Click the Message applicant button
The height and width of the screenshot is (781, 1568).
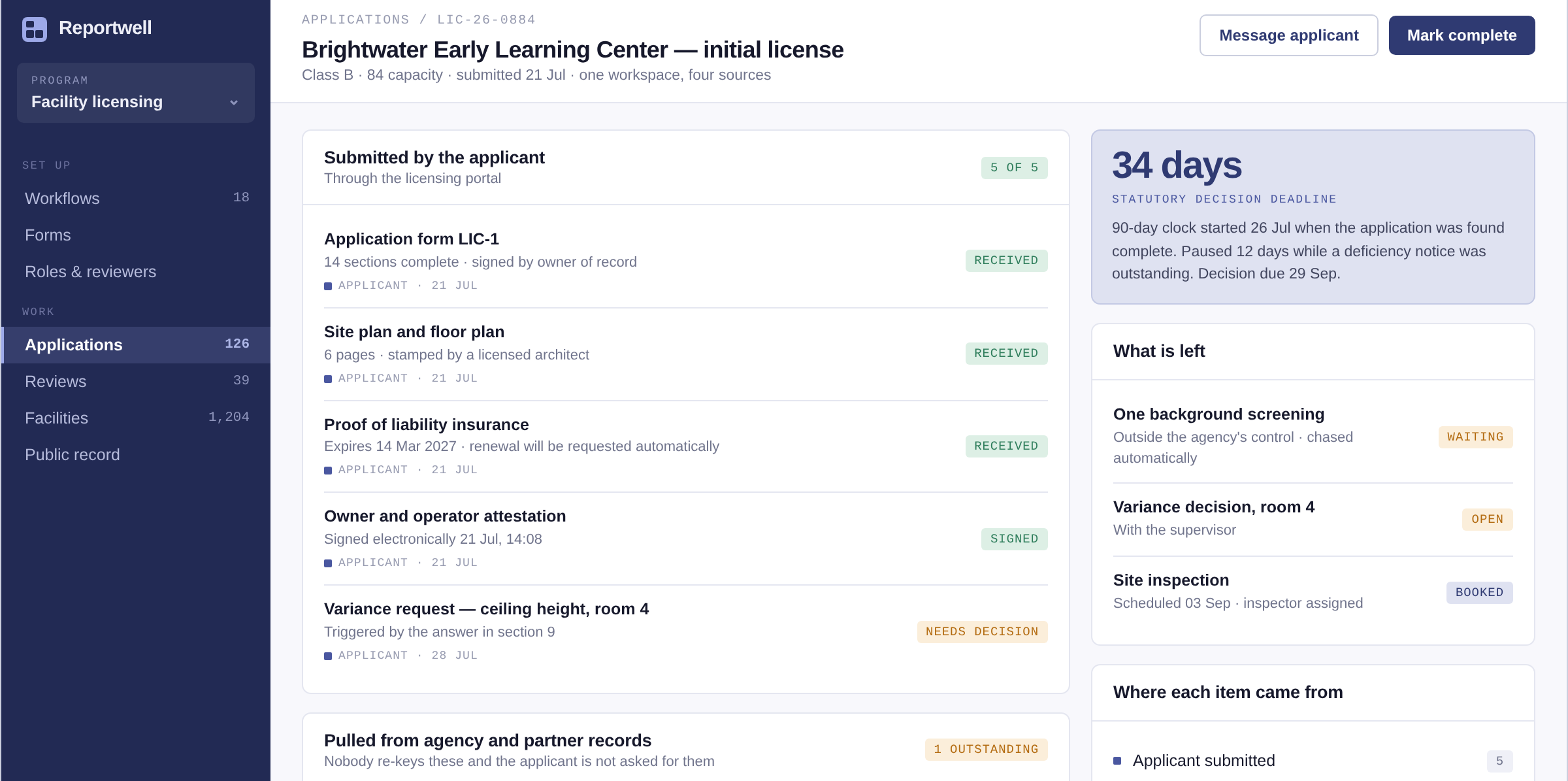pyautogui.click(x=1288, y=35)
